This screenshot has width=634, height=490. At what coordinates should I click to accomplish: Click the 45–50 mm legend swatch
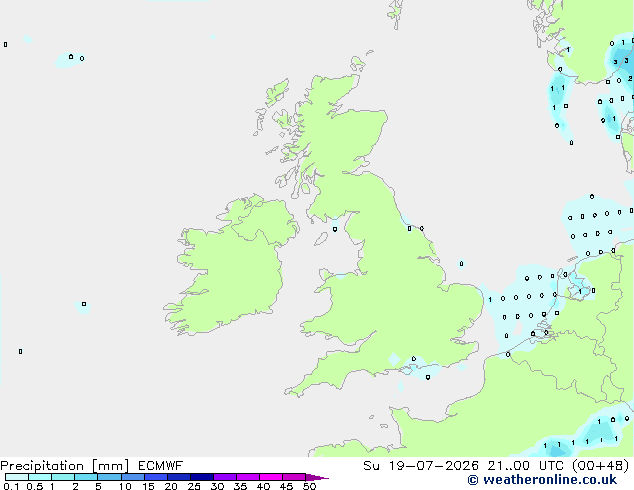coord(294,477)
